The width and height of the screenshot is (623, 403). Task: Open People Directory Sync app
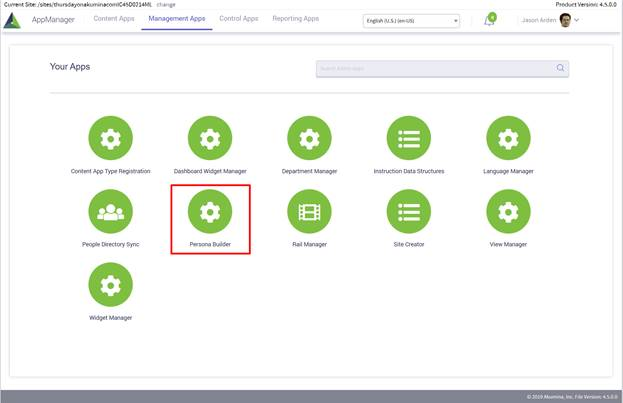[x=111, y=211]
